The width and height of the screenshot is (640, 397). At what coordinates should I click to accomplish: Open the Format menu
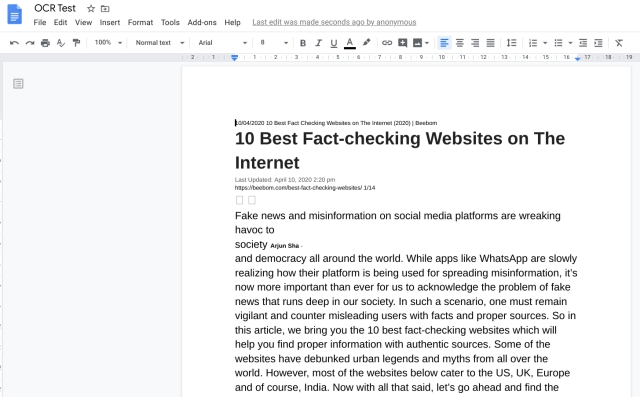click(x=140, y=22)
